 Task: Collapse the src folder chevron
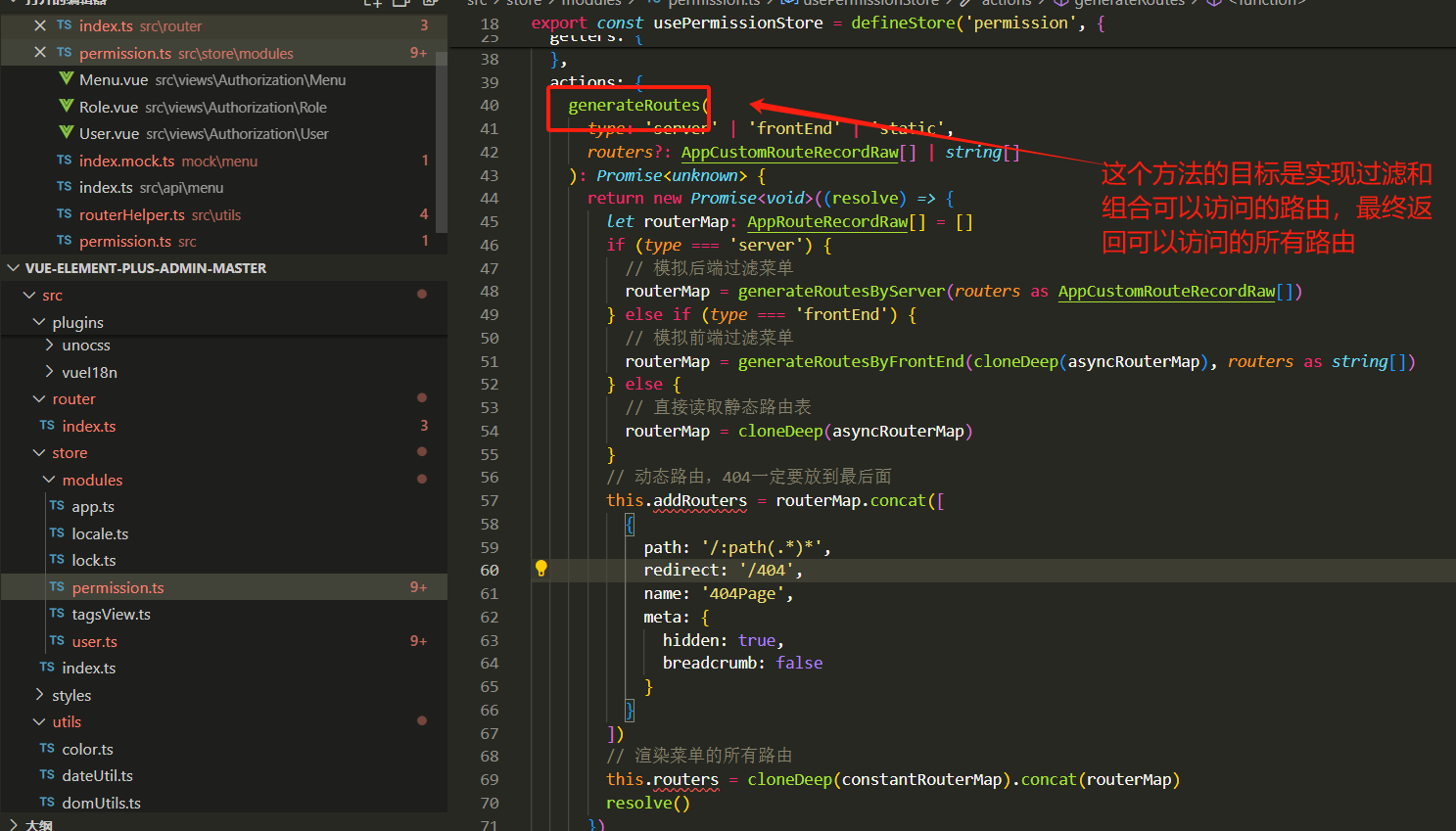[29, 295]
